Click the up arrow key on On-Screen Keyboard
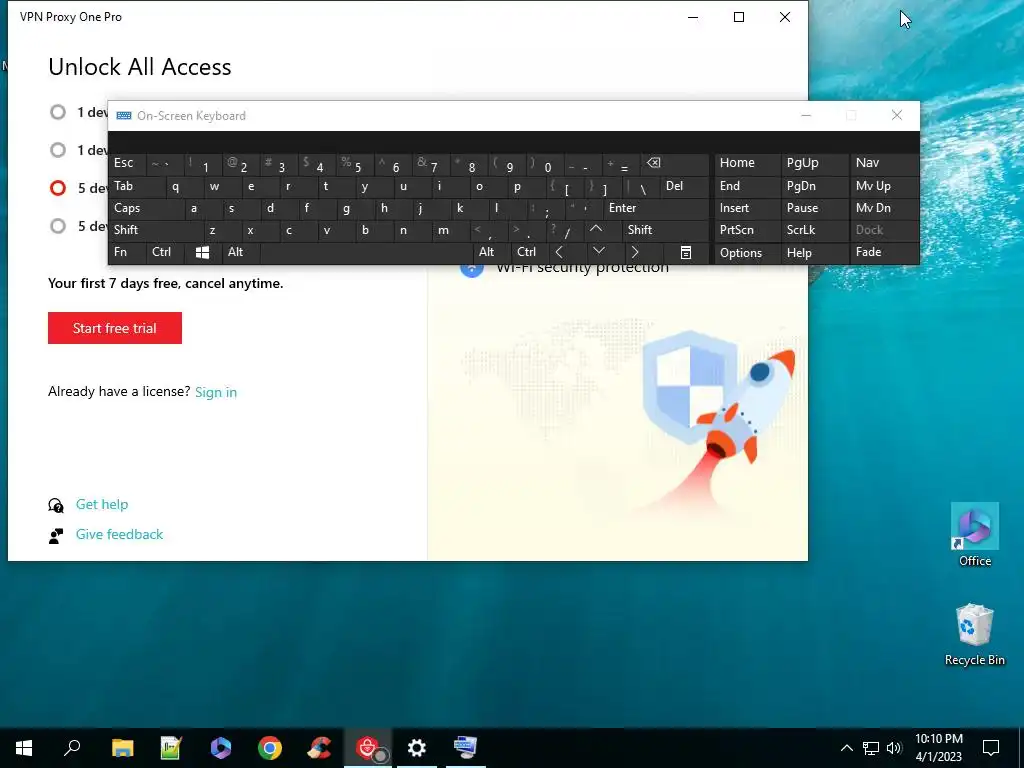 [596, 229]
